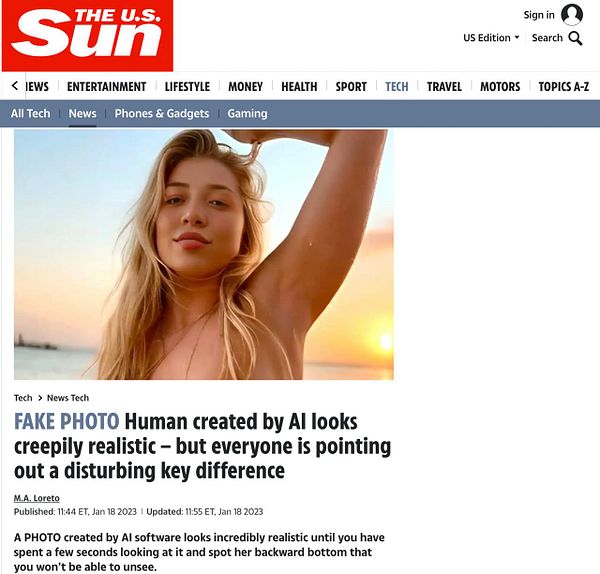The height and width of the screenshot is (574, 600).
Task: Click author name M.A. Loreto
Action: click(x=37, y=498)
